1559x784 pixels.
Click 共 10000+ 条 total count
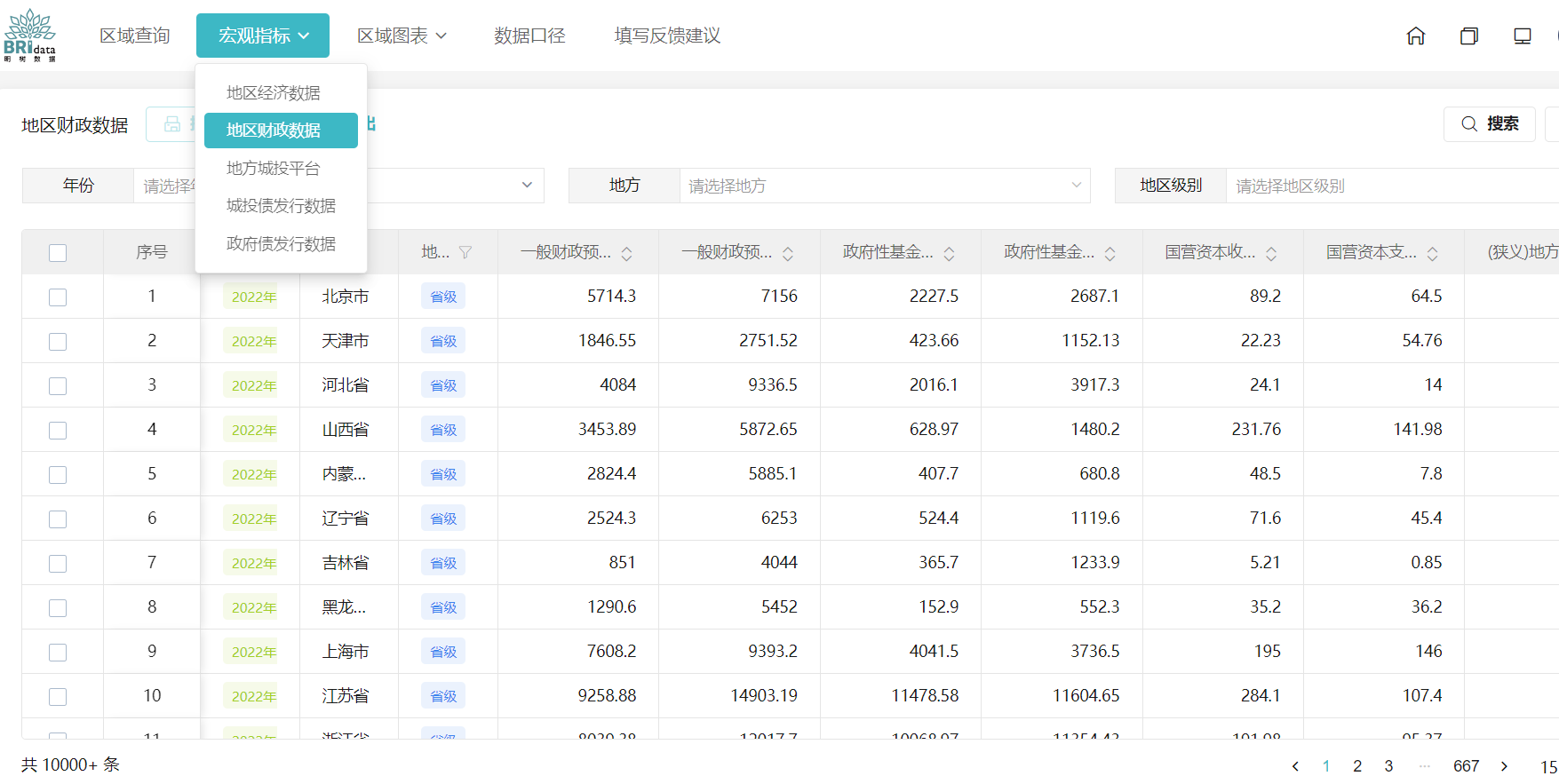pos(70,764)
